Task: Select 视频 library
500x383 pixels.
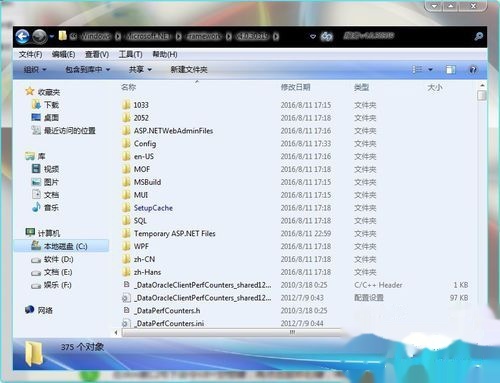Action: [51, 169]
